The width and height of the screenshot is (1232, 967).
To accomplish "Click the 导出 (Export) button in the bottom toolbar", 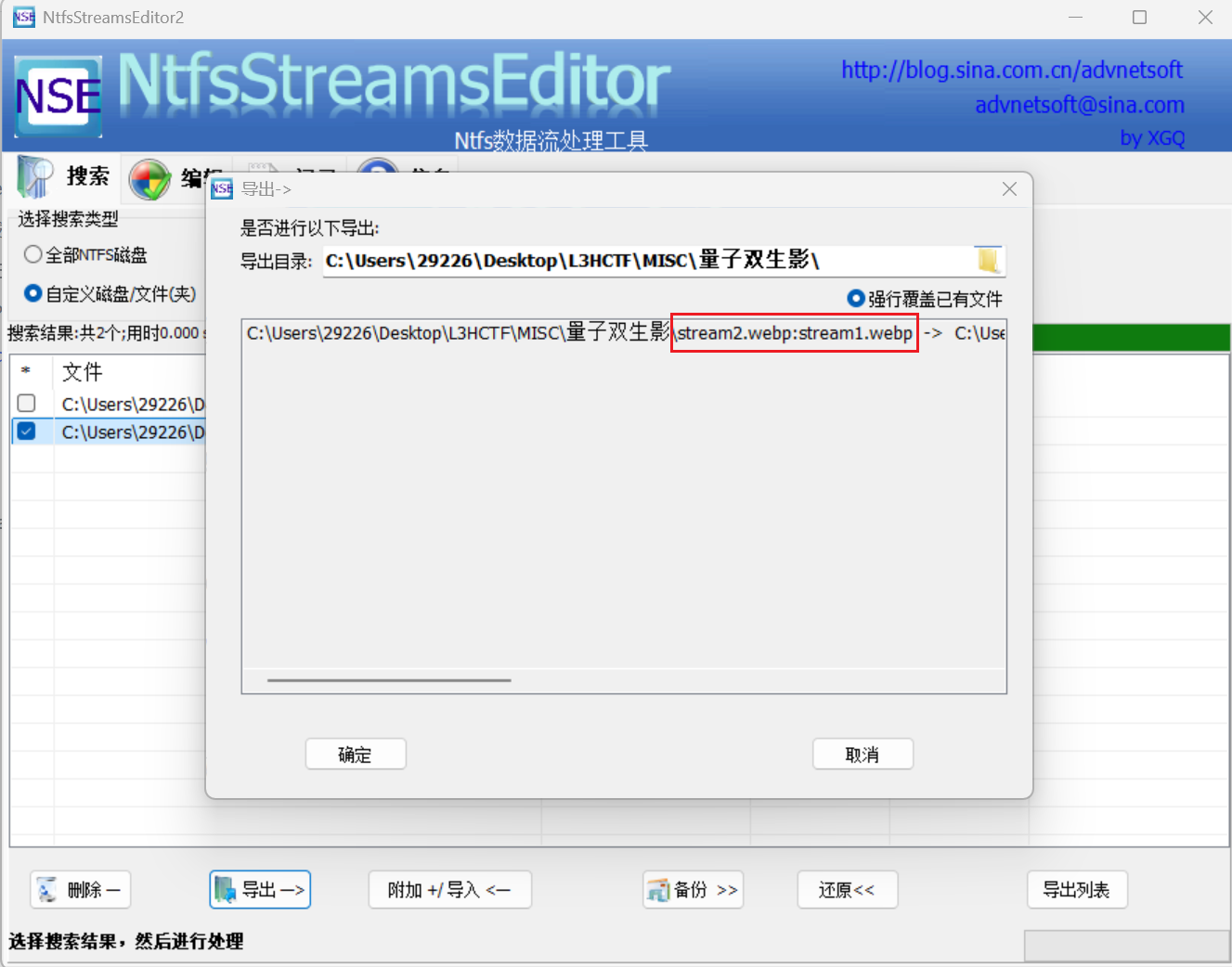I will pos(260,890).
